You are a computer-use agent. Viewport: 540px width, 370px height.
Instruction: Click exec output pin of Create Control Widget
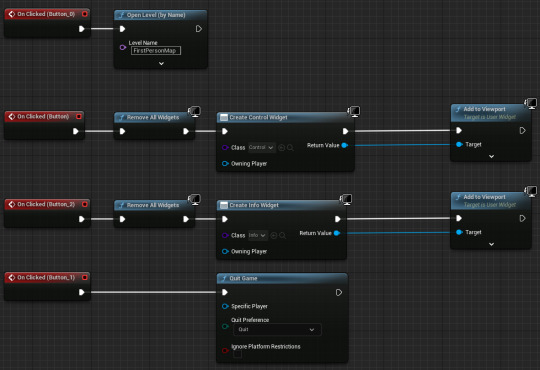[x=345, y=131]
